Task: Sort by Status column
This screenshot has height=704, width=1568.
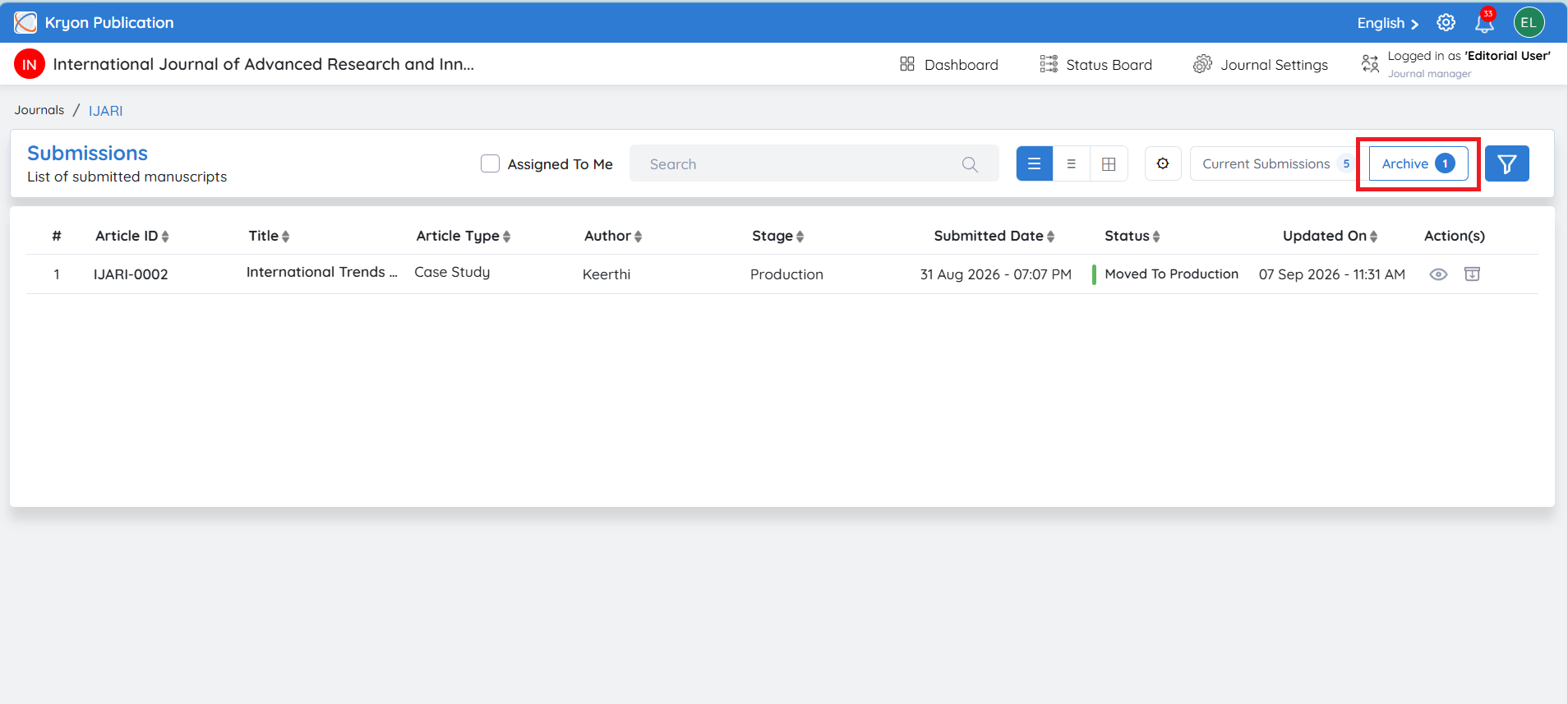Action: click(x=1132, y=236)
